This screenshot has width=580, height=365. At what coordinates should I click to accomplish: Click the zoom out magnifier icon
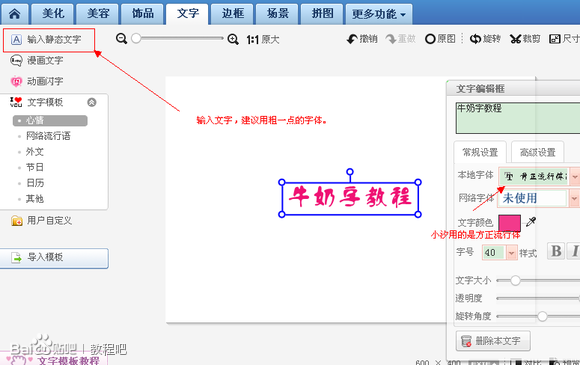[121, 38]
